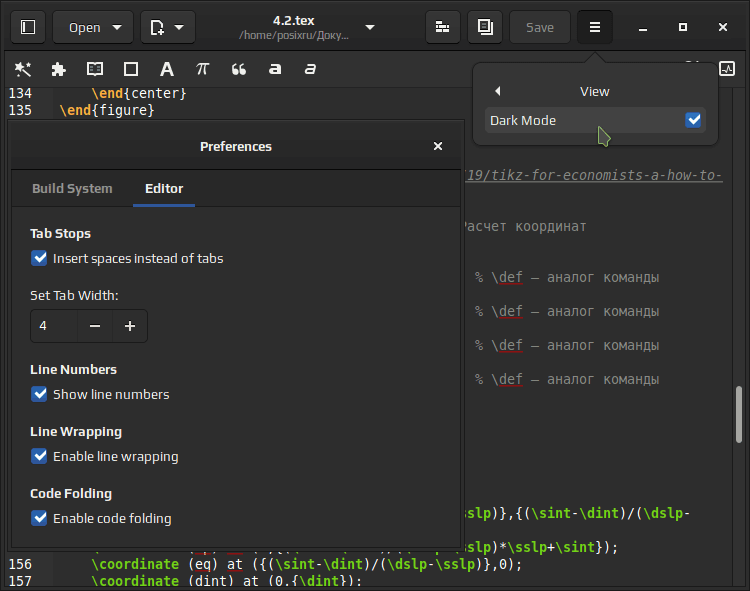Apply italic text with italic a icon
Viewport: 750px width, 591px height.
(310, 69)
